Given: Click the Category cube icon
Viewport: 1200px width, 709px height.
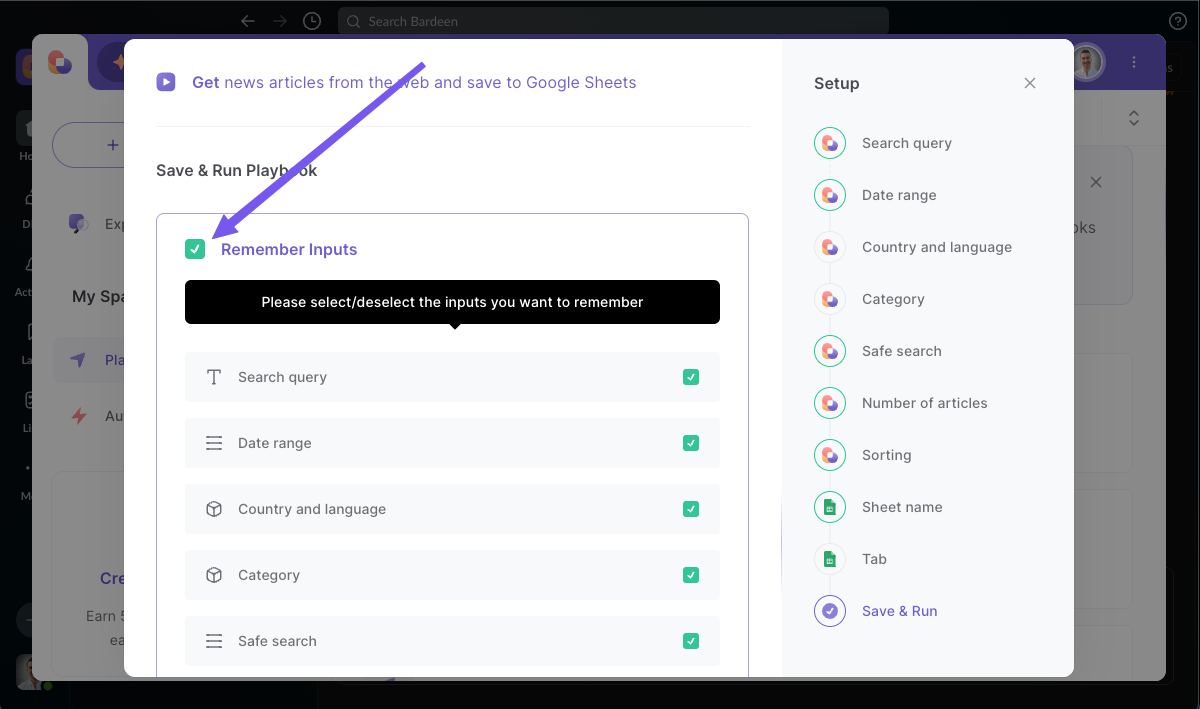Looking at the screenshot, I should click(x=214, y=575).
